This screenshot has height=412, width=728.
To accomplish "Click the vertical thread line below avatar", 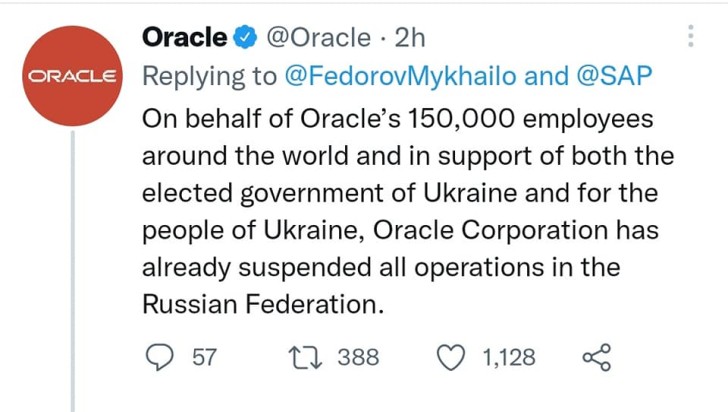I will tap(73, 280).
